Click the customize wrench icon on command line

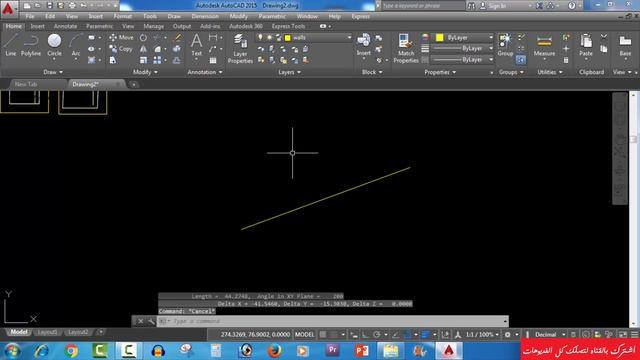(x=151, y=321)
